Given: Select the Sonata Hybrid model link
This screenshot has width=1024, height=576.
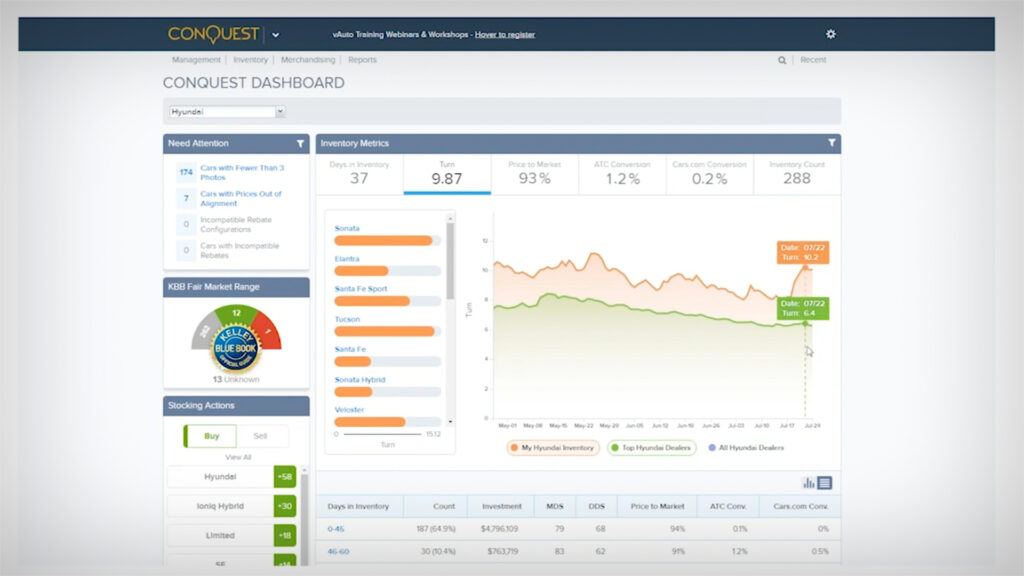Looking at the screenshot, I should [360, 379].
